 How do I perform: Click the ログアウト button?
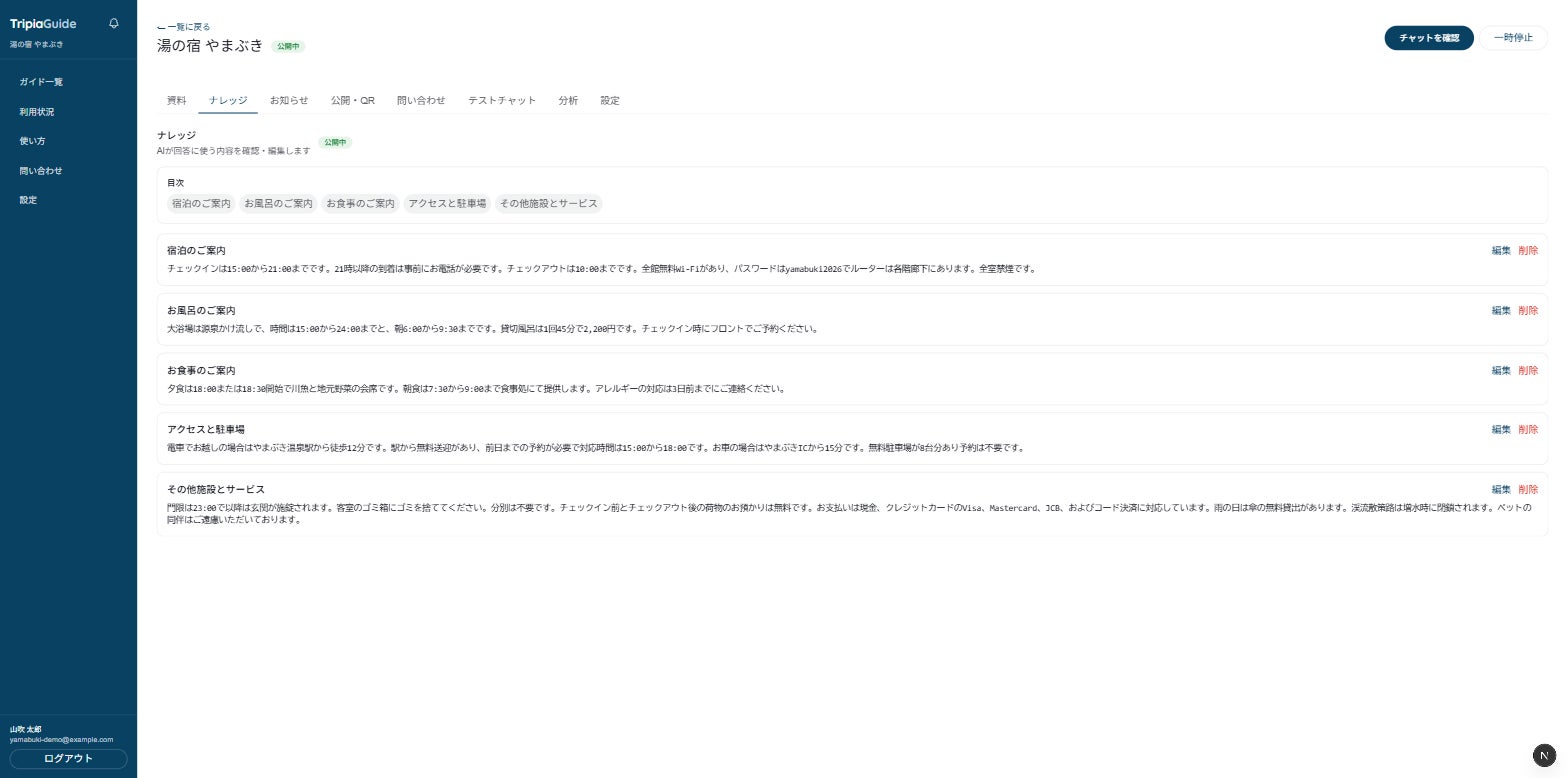coord(68,759)
